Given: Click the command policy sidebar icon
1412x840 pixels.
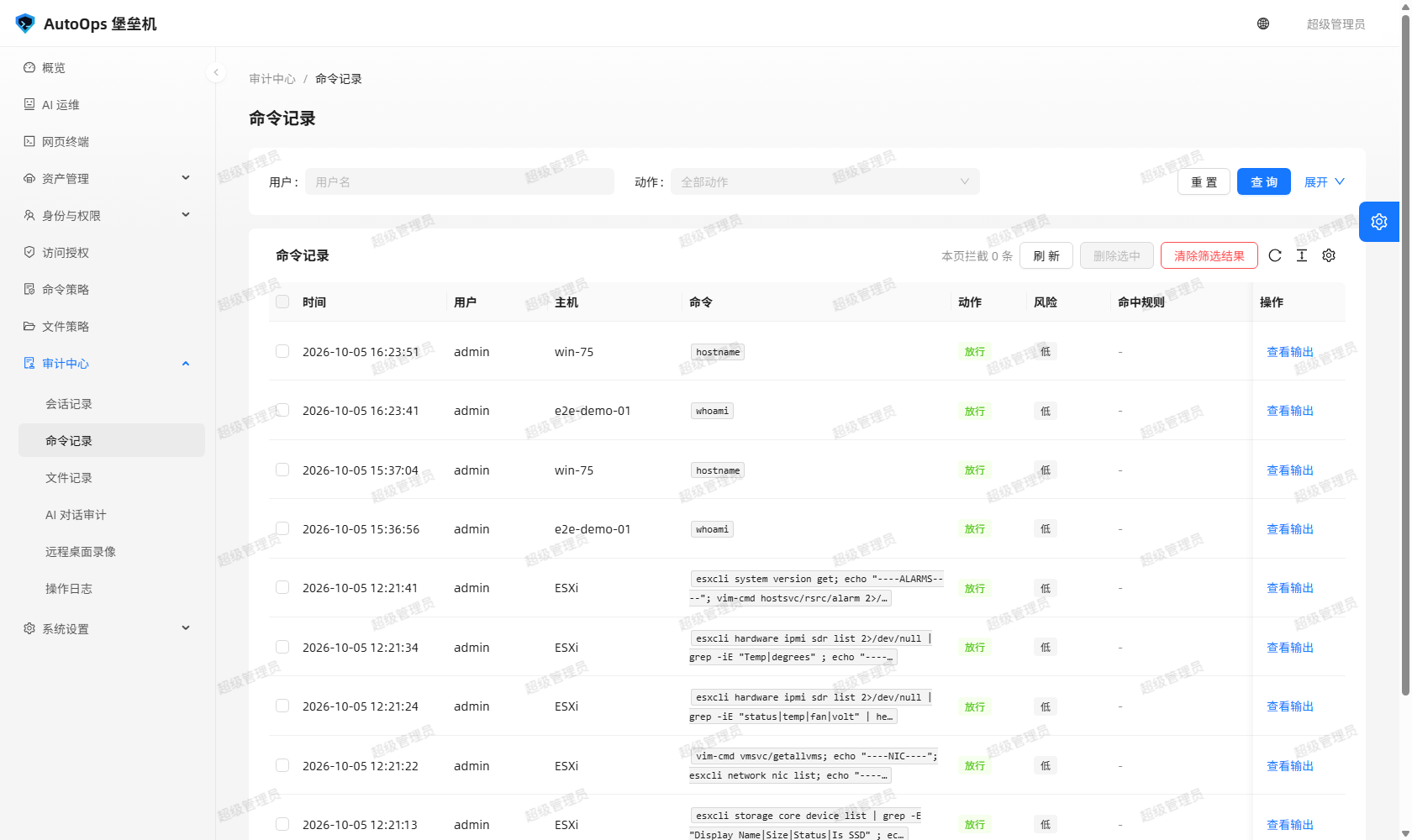Looking at the screenshot, I should click(x=29, y=289).
